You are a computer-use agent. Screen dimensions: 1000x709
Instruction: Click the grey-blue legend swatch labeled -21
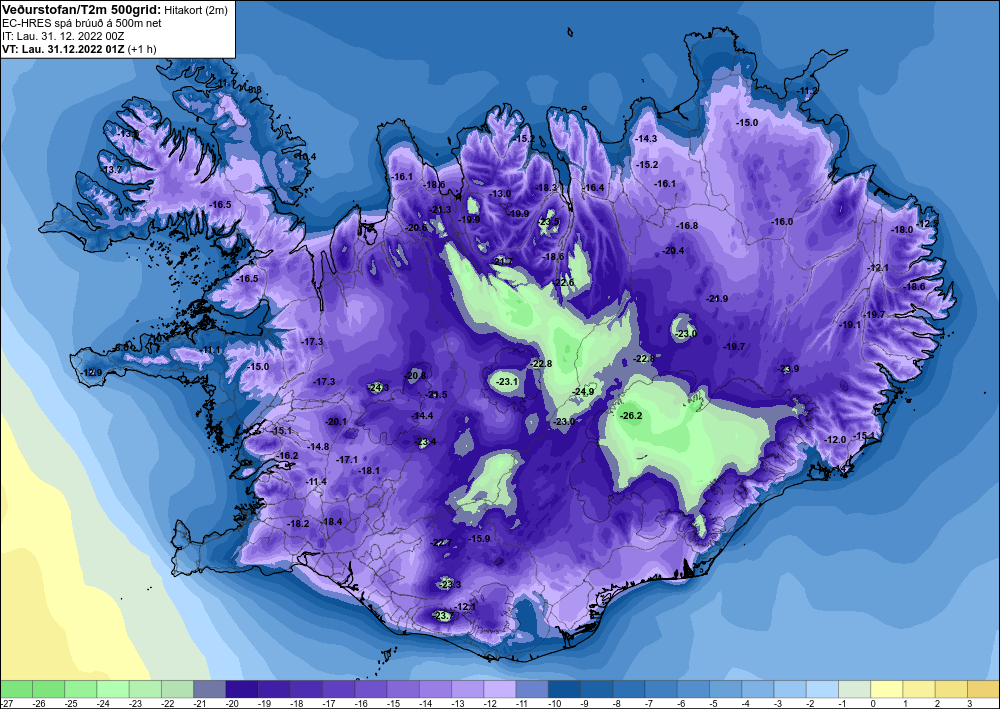click(x=210, y=689)
